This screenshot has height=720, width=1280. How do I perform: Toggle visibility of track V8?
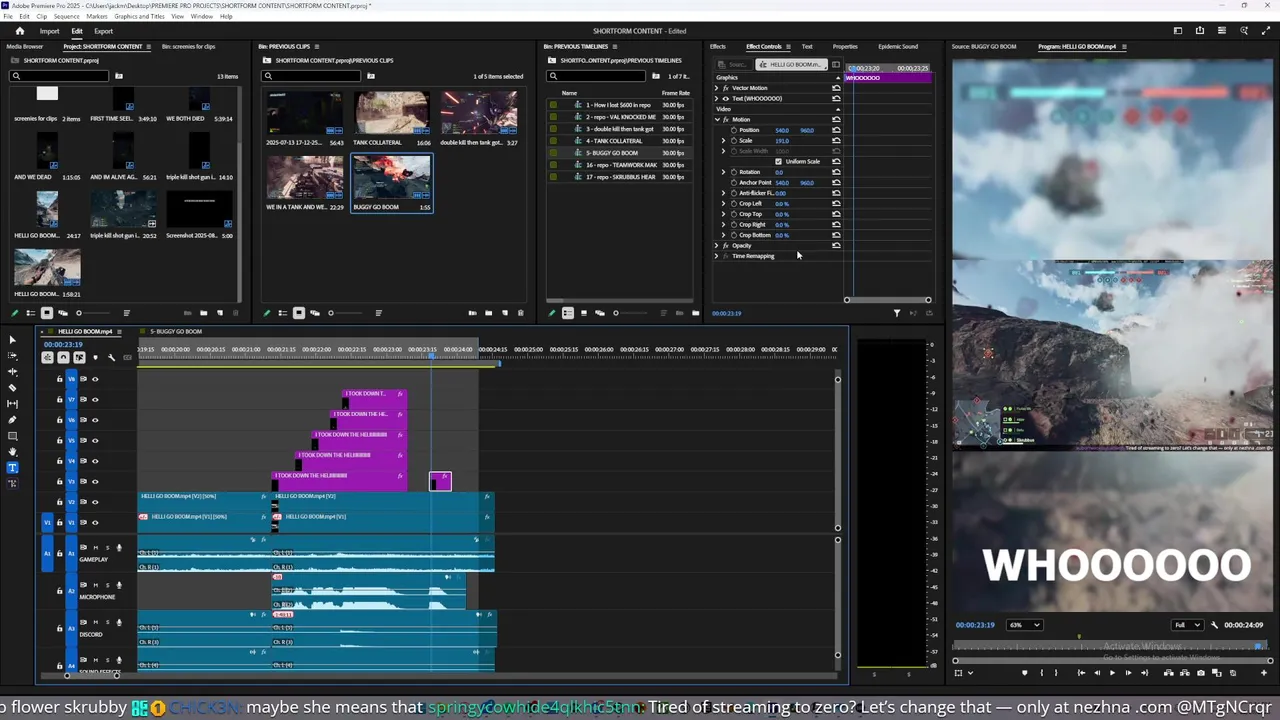pos(95,379)
